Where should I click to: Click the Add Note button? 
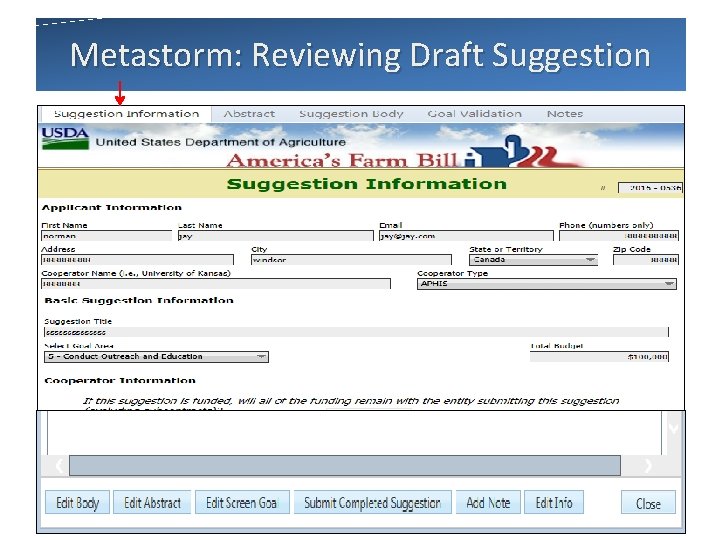[488, 502]
